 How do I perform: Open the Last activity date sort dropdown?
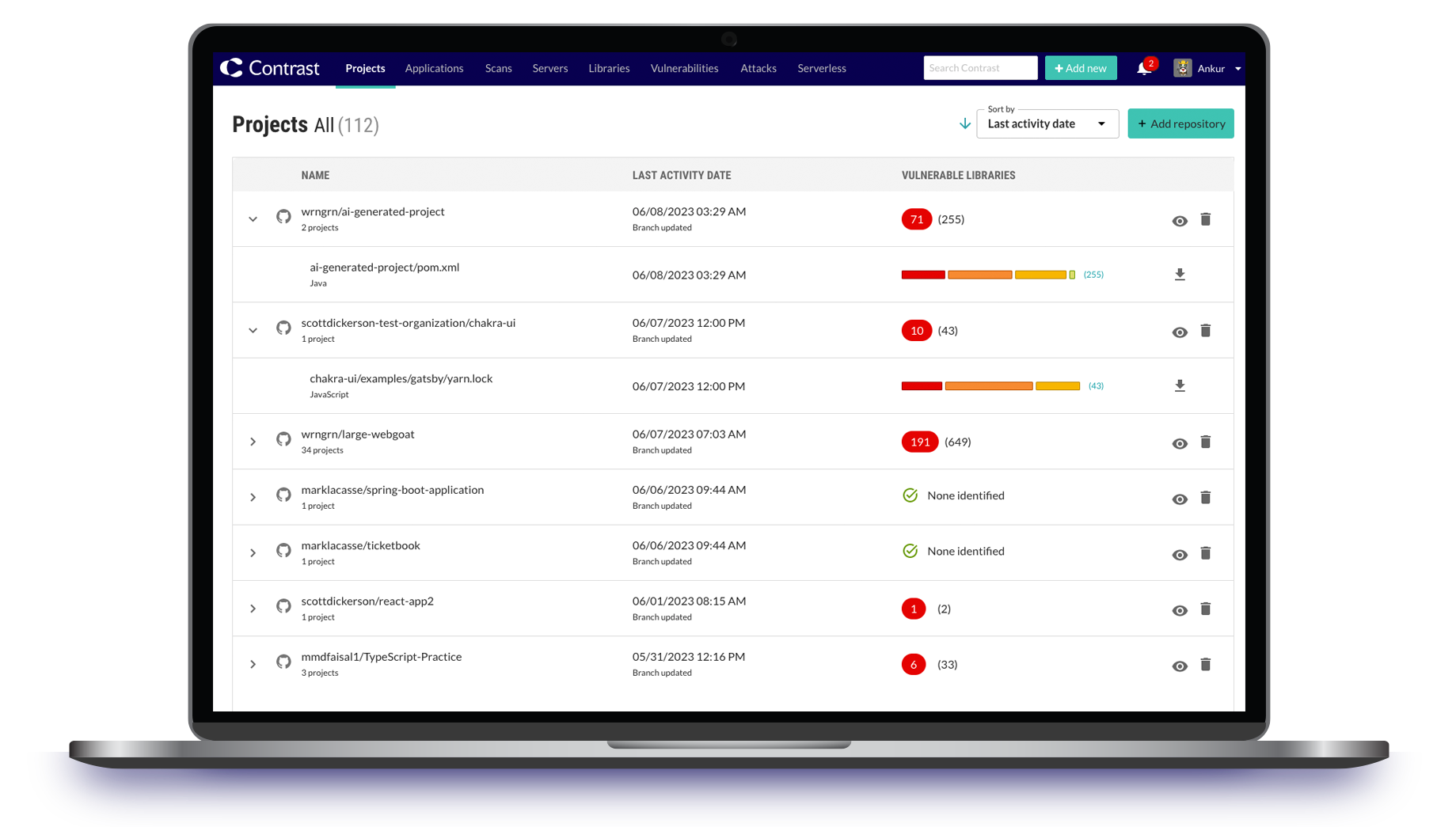pyautogui.click(x=1047, y=123)
